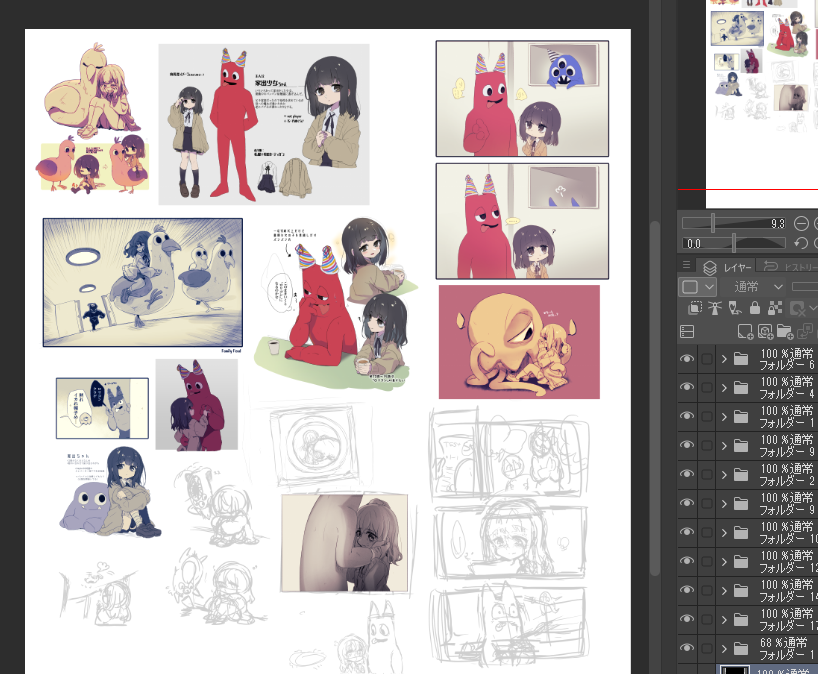Click the lock layer padlock icon
This screenshot has width=818, height=674.
754,308
